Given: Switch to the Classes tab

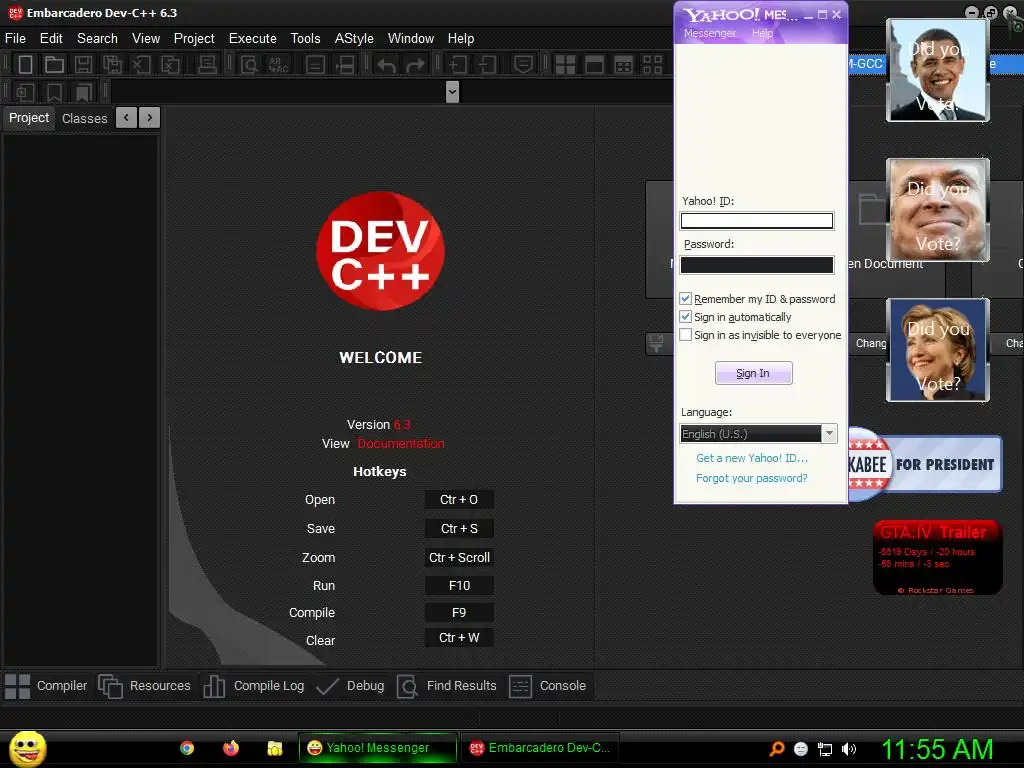Looking at the screenshot, I should [x=84, y=118].
